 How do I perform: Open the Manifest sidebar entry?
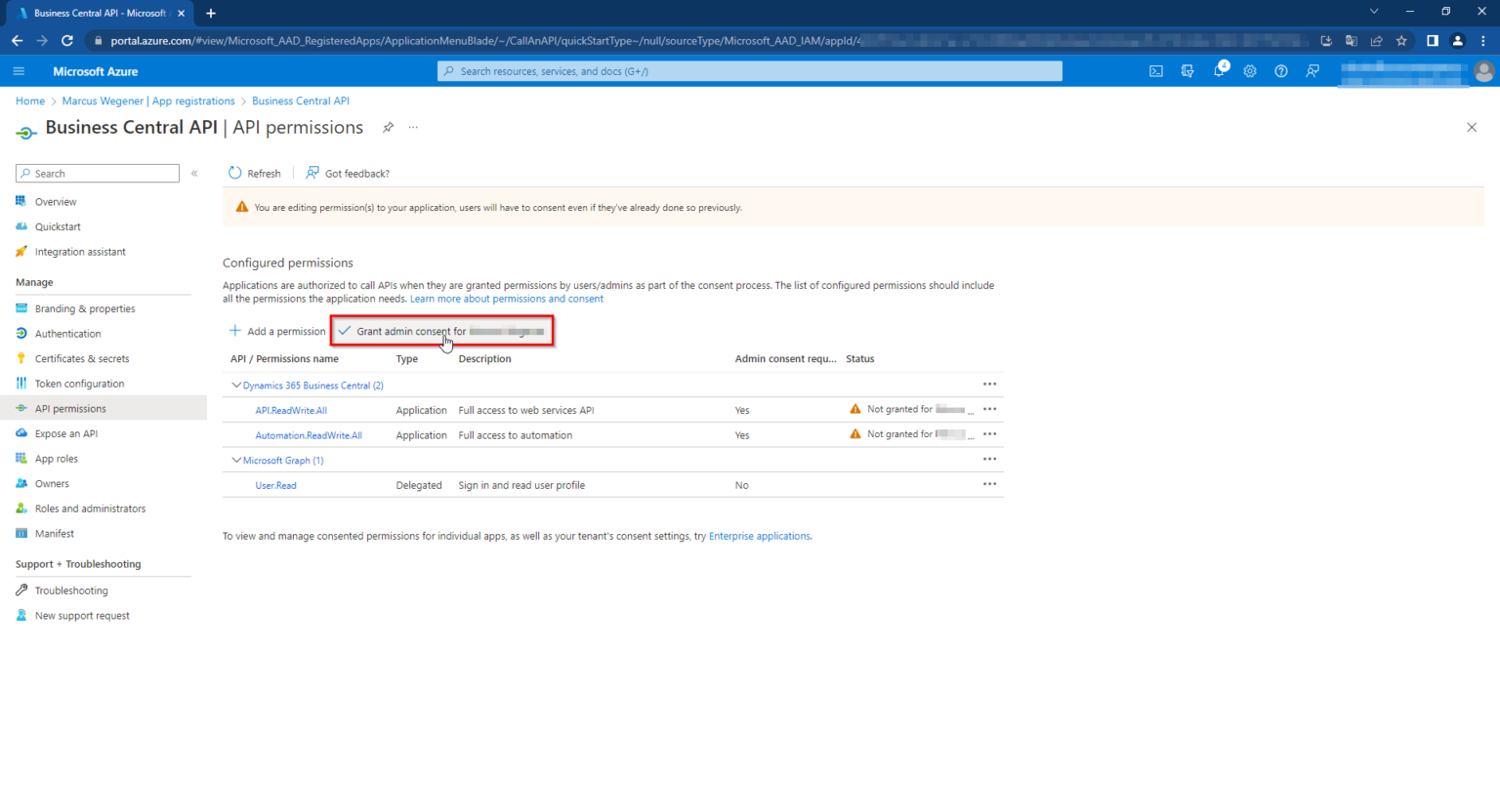[x=54, y=533]
